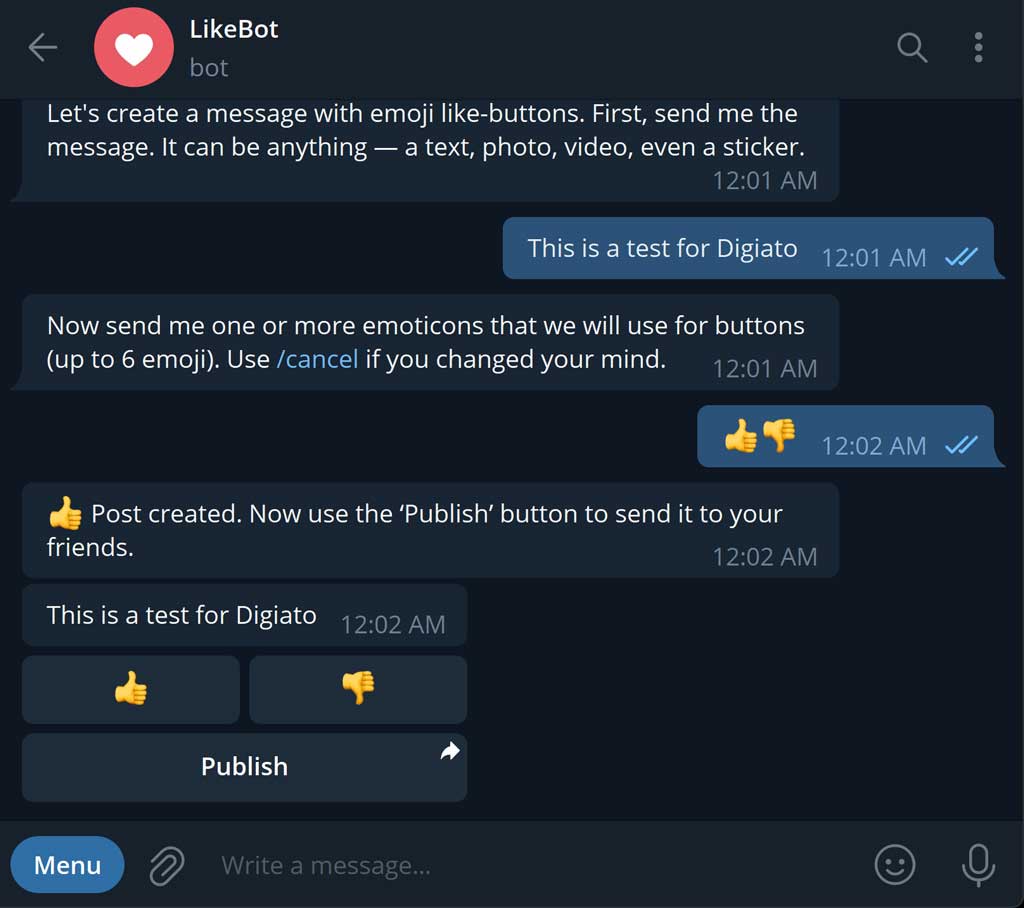Select the sent thumbs emoji message bubble

[846, 436]
